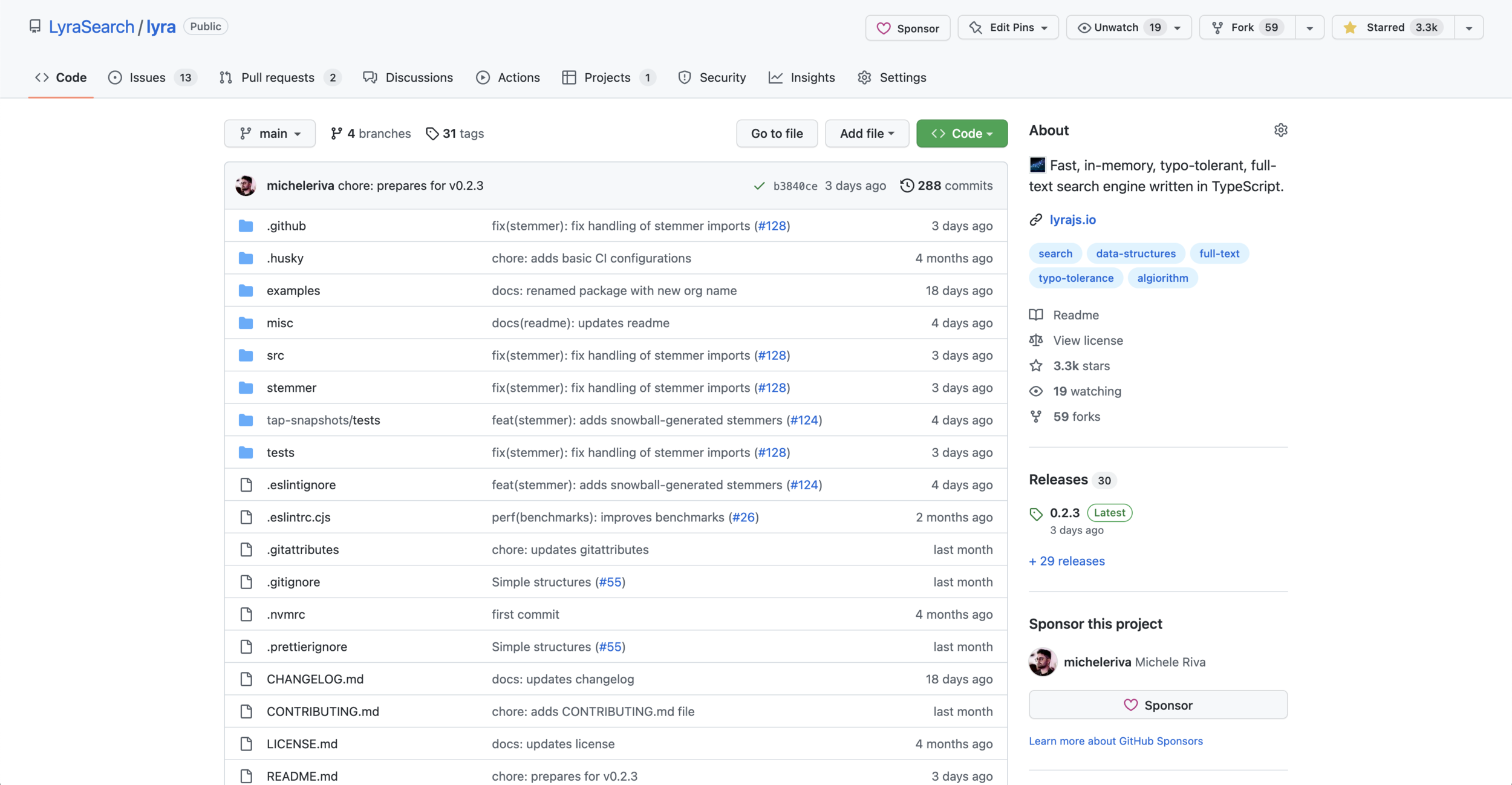Click the tags icon showing 31 tags
The height and width of the screenshot is (785, 1512).
point(432,134)
